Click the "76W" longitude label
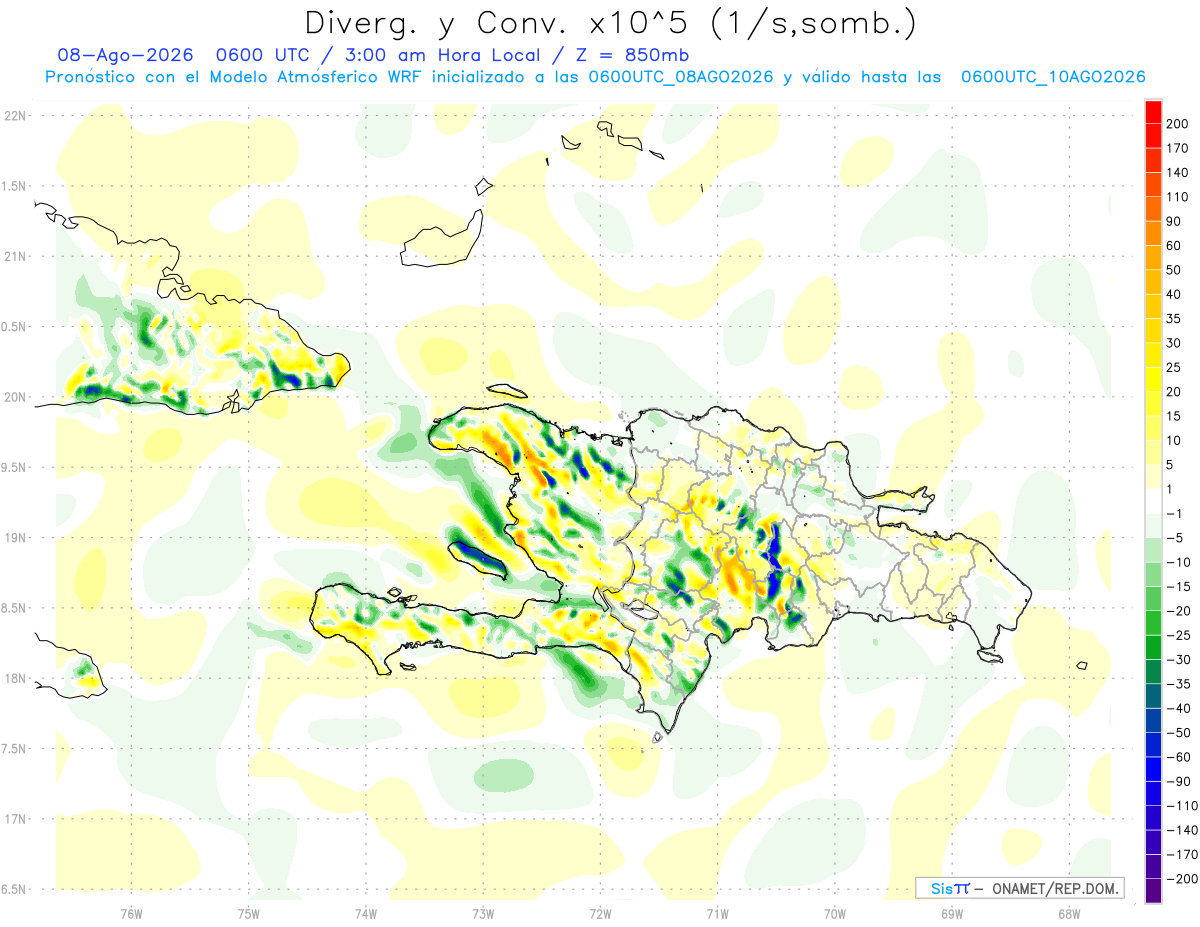Viewport: 1200px width, 927px height. [131, 913]
